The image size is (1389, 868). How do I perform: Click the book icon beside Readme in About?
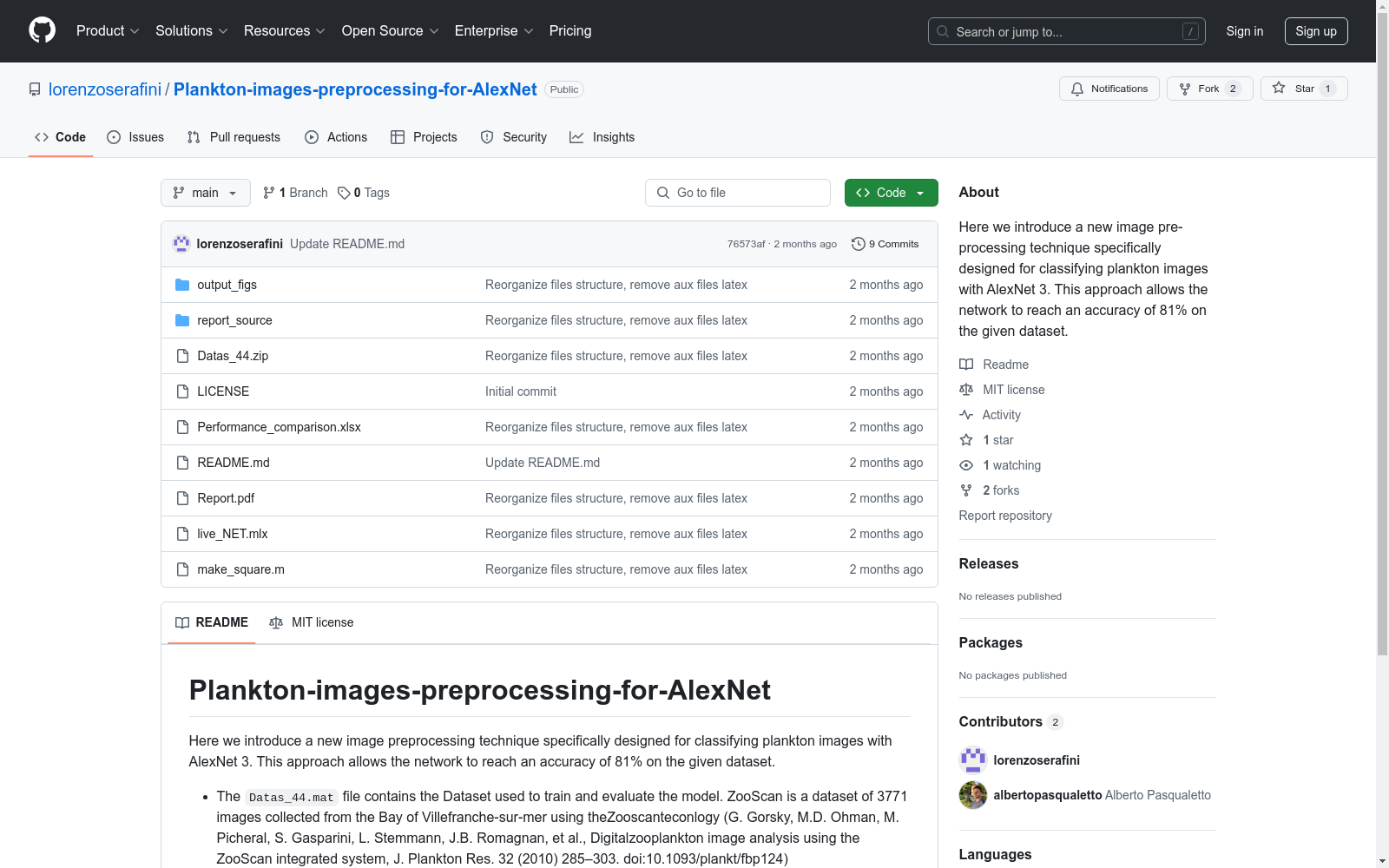click(966, 365)
